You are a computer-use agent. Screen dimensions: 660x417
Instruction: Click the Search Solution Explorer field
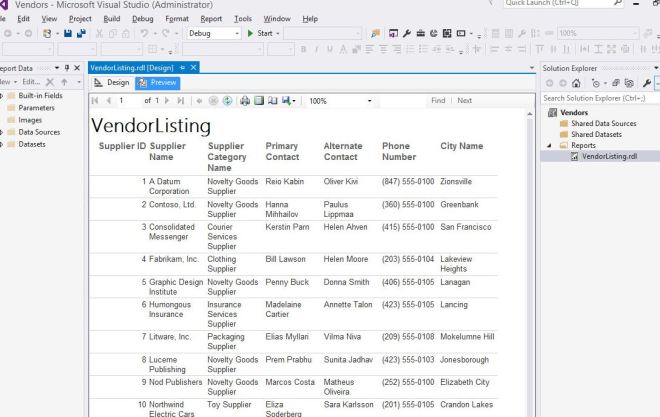(x=596, y=98)
